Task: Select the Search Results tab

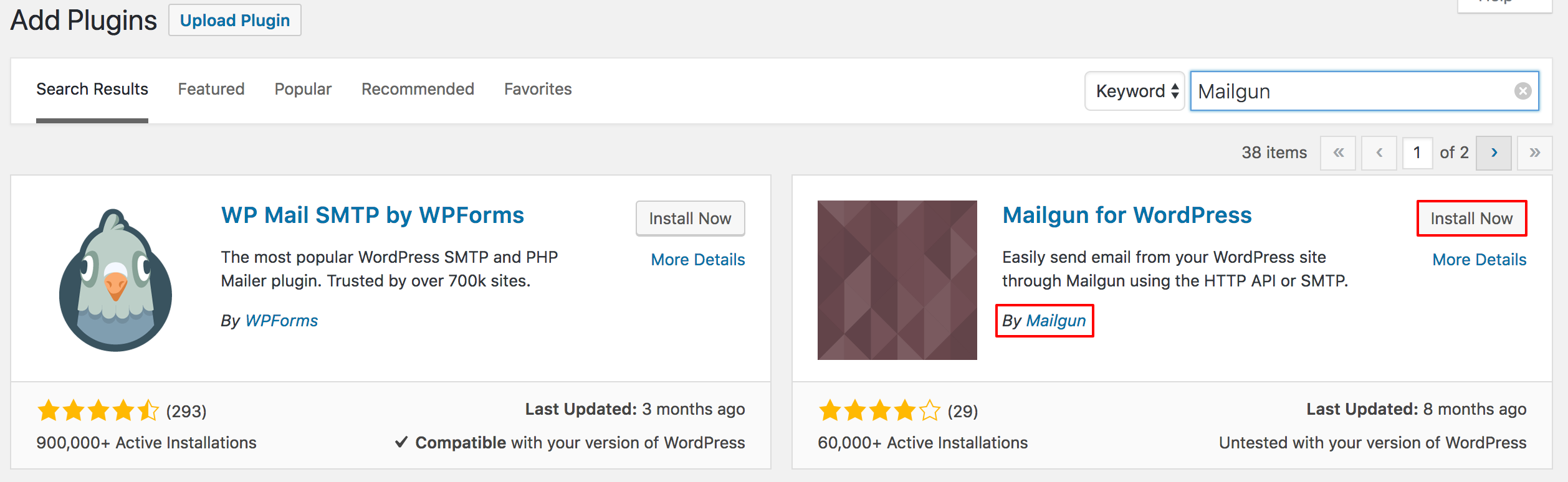Action: pos(92,89)
